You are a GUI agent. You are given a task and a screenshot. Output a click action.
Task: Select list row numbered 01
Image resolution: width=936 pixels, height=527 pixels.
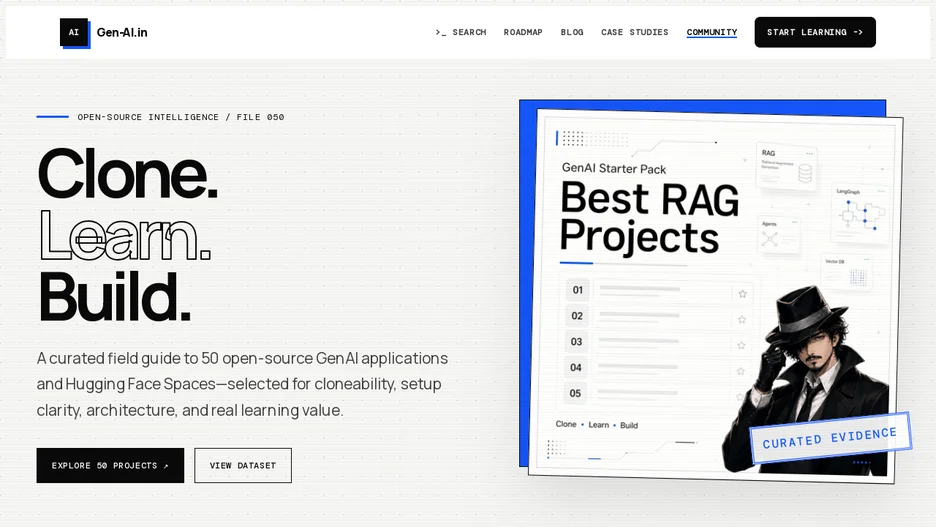point(658,291)
